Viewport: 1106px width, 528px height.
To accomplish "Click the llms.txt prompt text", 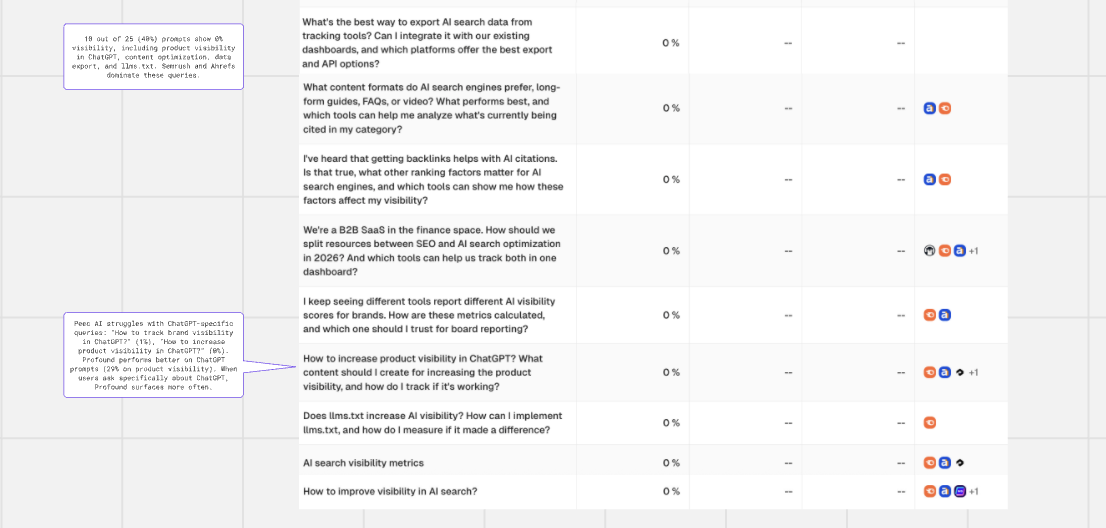I will pyautogui.click(x=432, y=423).
